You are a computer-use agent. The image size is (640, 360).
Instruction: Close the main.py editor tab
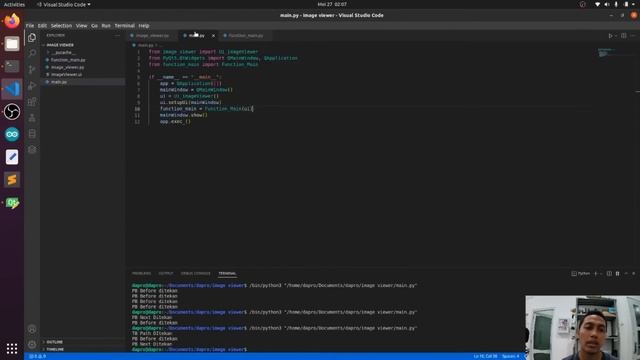point(213,36)
